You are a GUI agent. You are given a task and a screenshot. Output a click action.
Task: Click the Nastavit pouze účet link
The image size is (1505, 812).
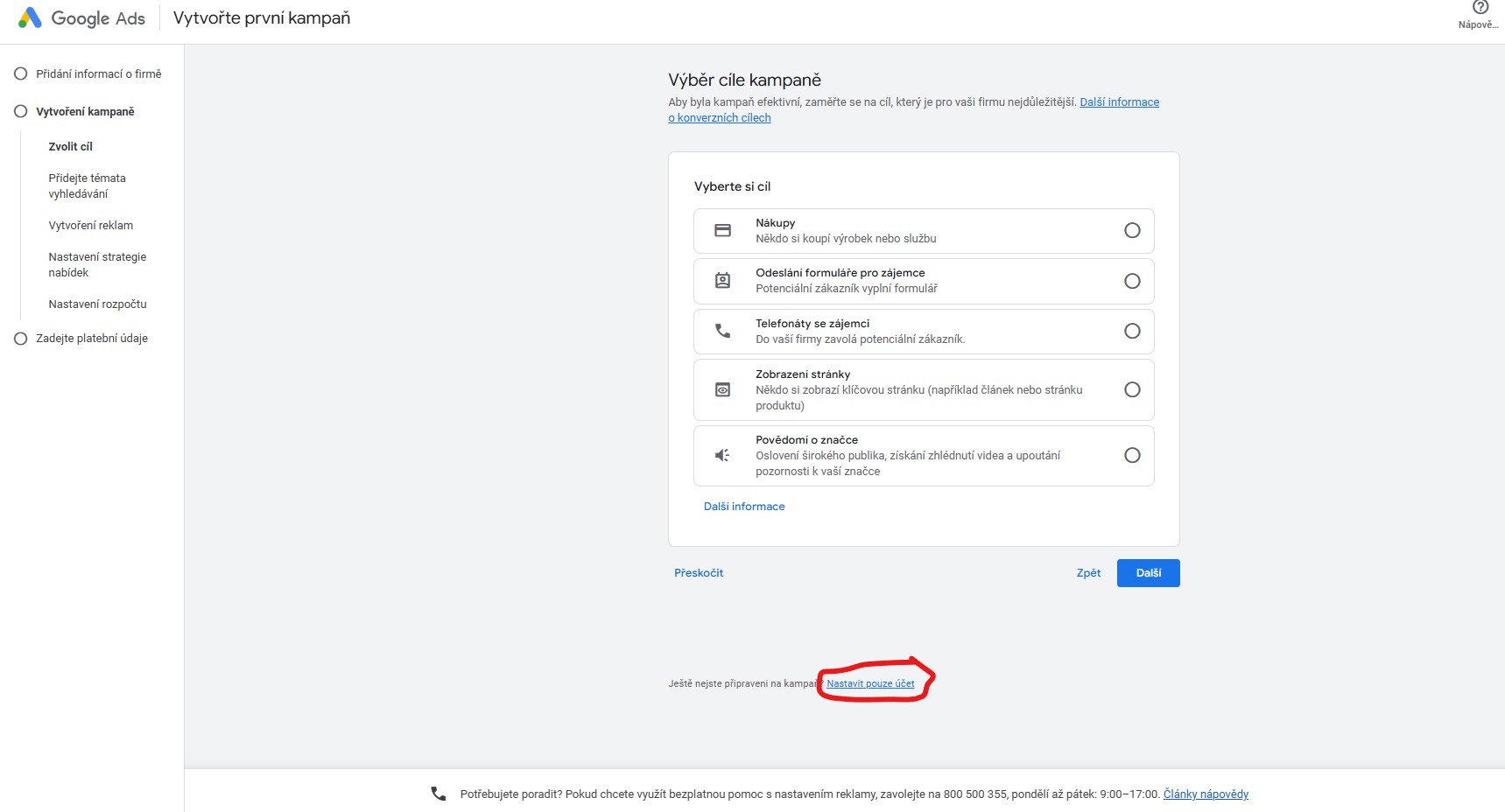tap(870, 684)
